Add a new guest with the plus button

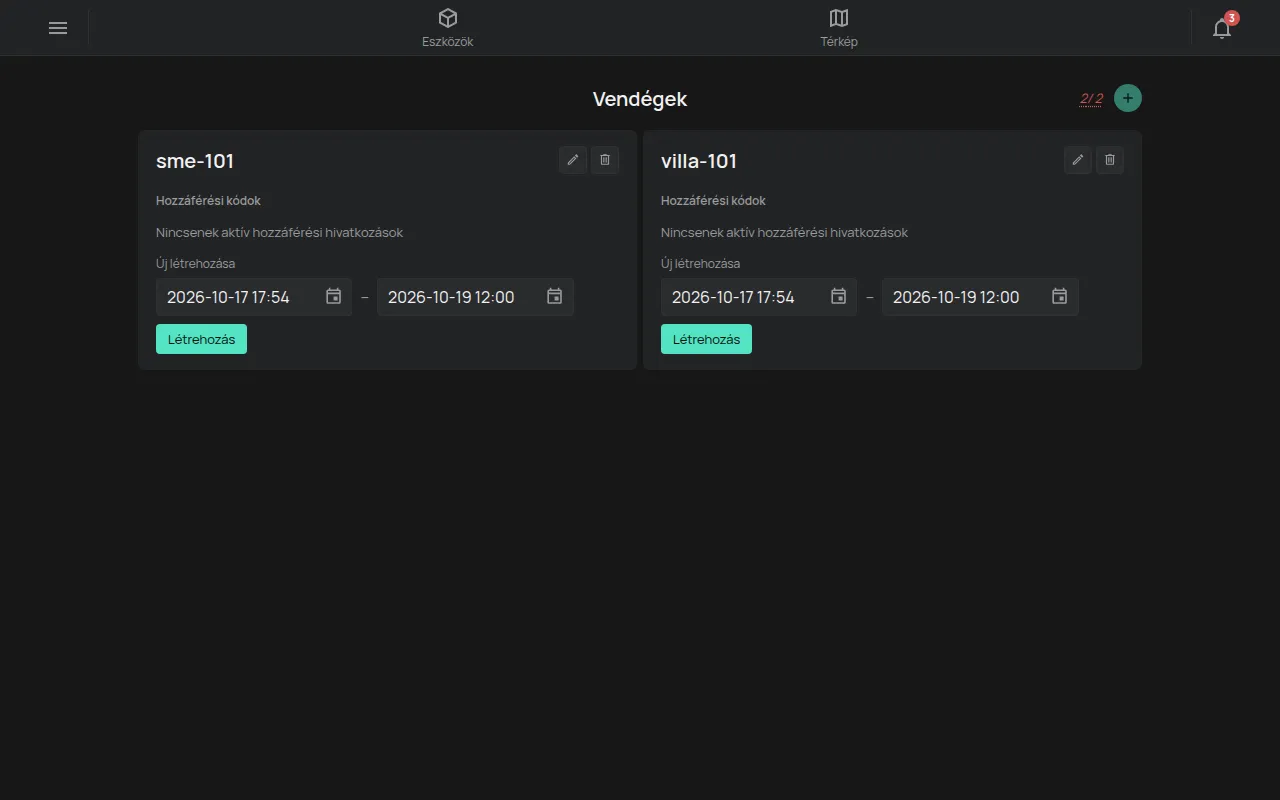coord(1128,98)
